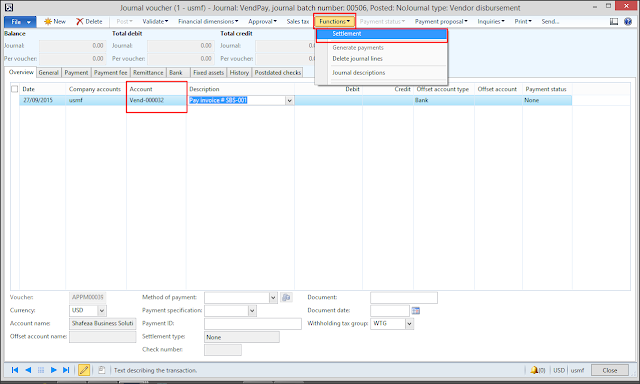Click the usmf company status item
Image resolution: width=640 pixels, height=384 pixels.
tap(577, 371)
